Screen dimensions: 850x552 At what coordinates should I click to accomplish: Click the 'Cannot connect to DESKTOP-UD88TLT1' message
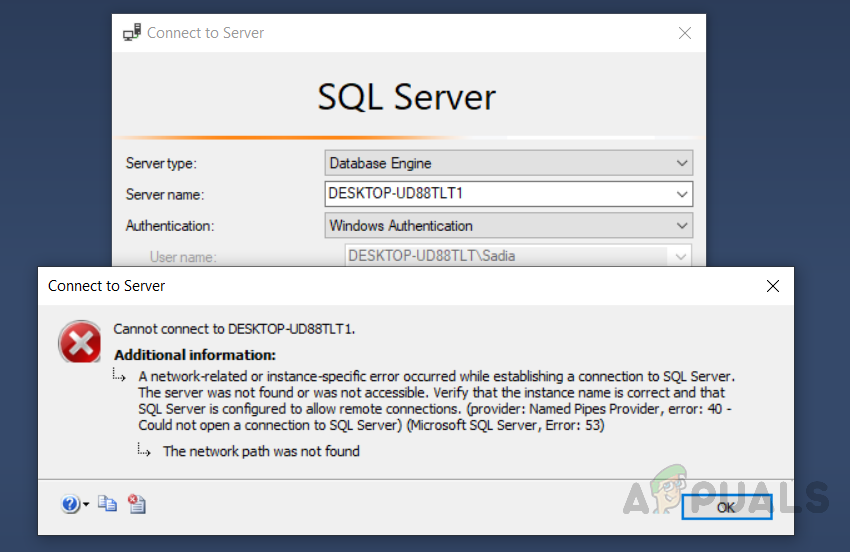pyautogui.click(x=235, y=328)
